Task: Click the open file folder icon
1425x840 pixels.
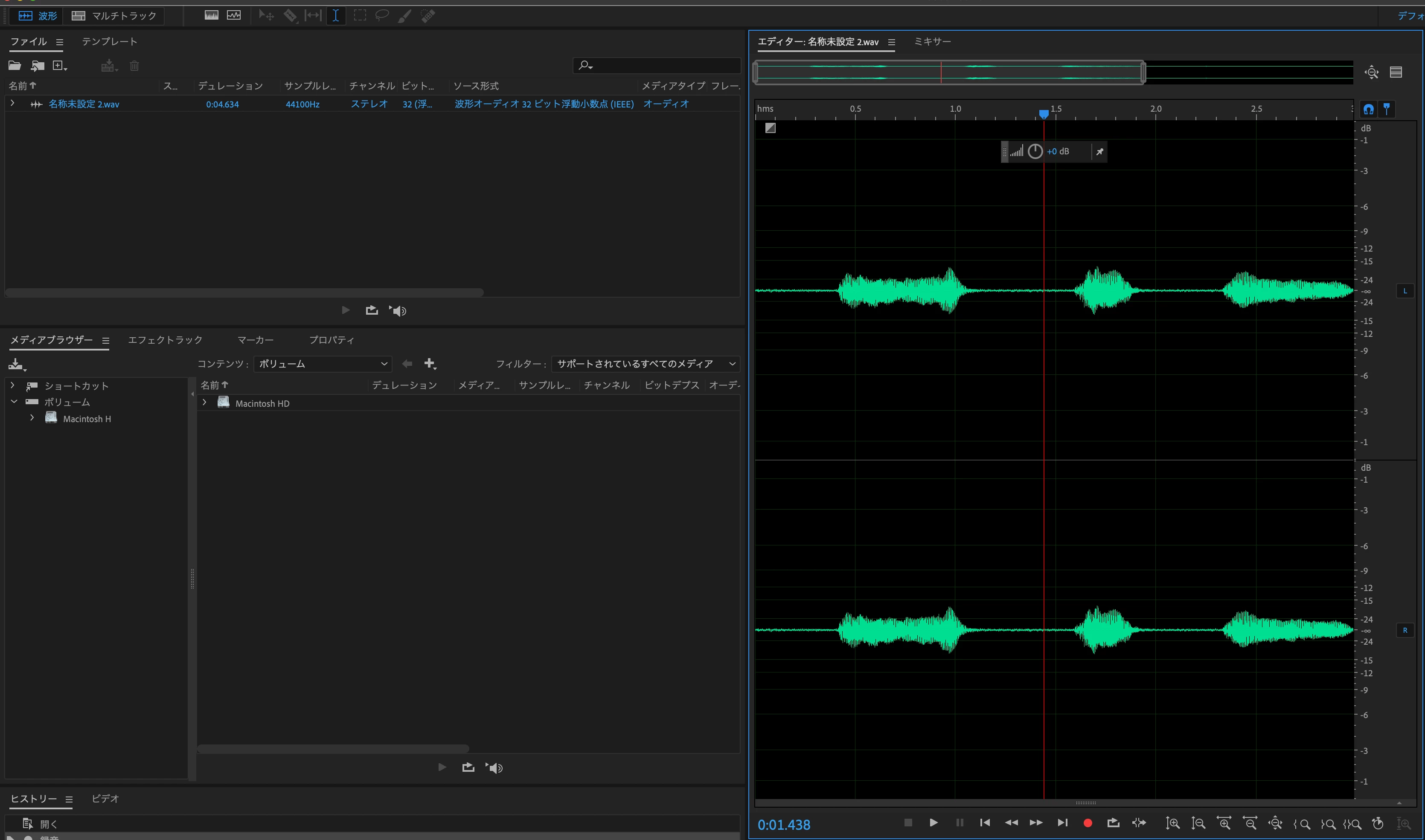Action: click(x=15, y=66)
